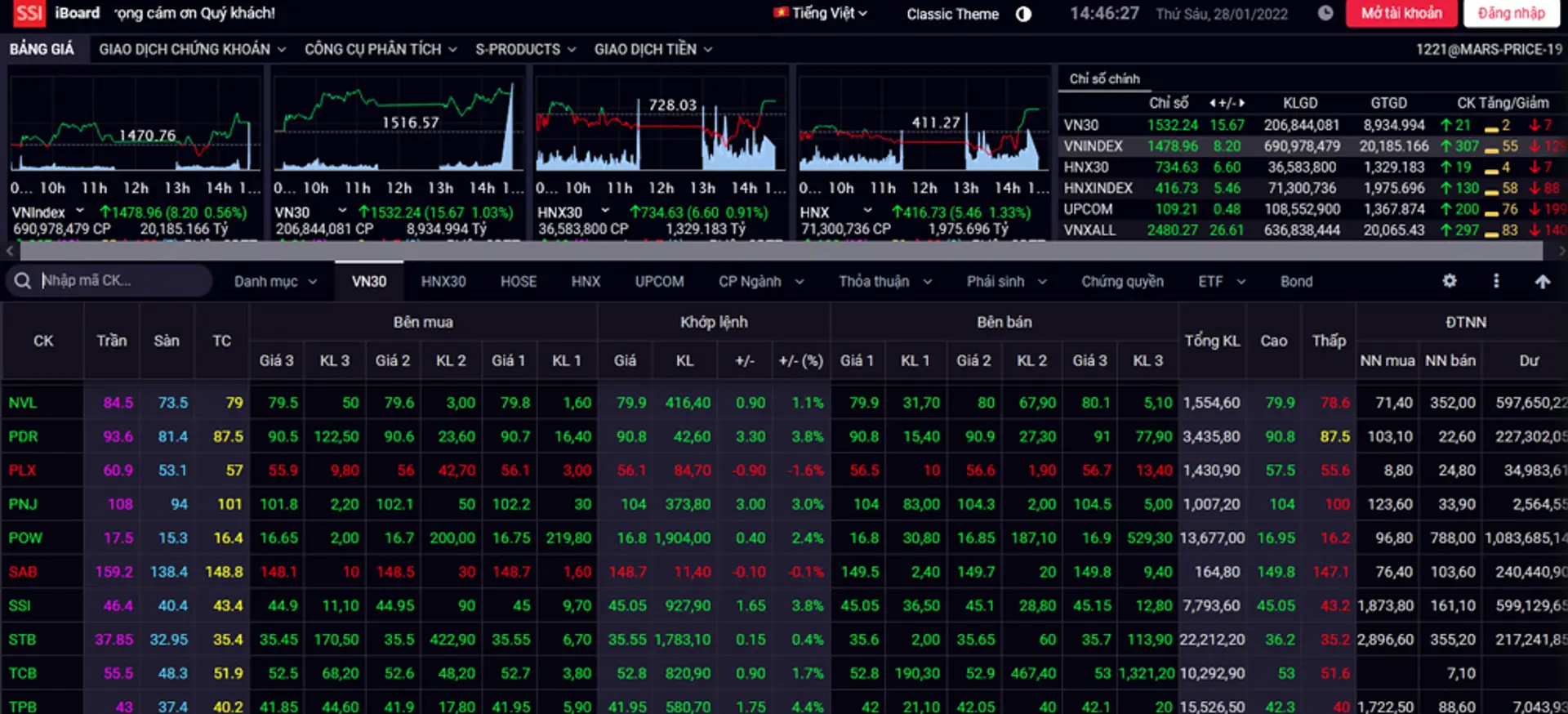Screen dimensions: 1568x714
Task: Open Thỏa thuận dropdown
Action: 885,282
